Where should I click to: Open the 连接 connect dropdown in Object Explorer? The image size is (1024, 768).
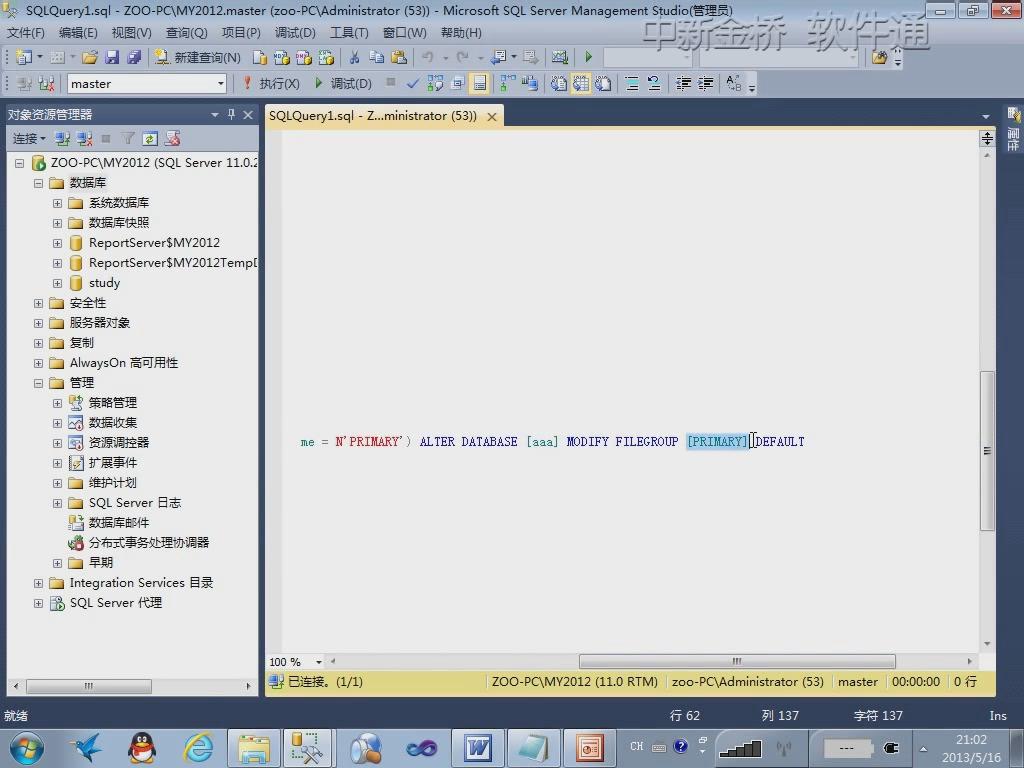pos(29,138)
